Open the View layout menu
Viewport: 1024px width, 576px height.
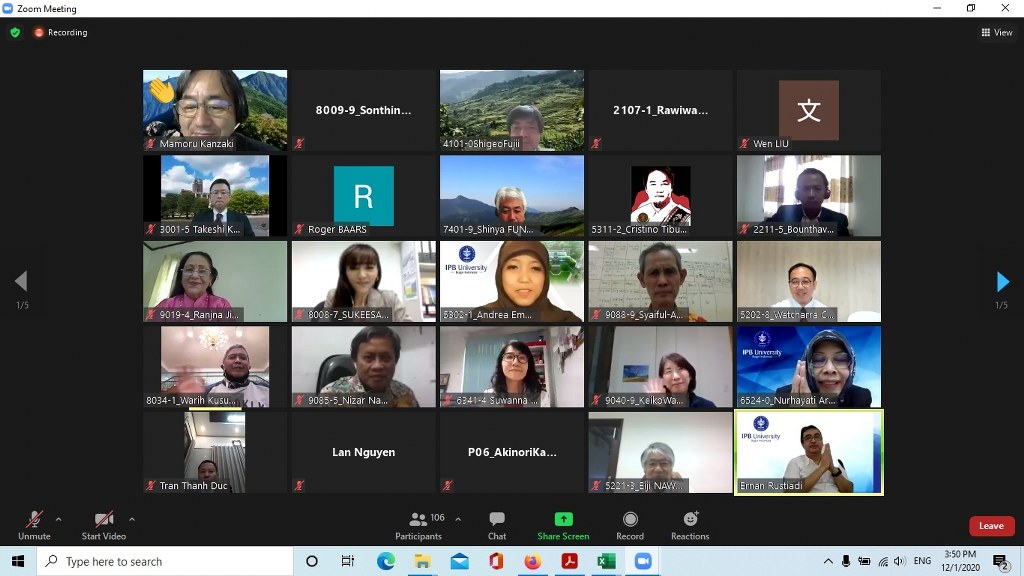(997, 32)
